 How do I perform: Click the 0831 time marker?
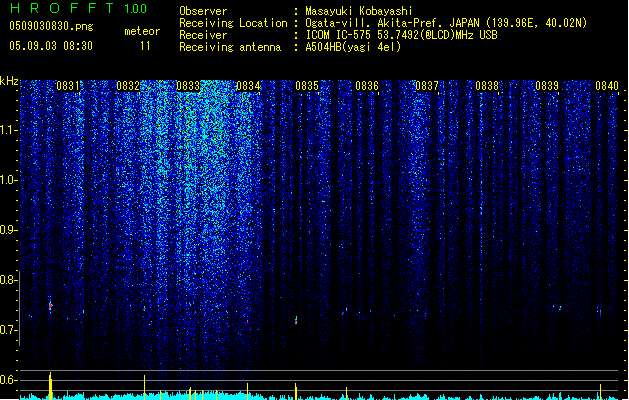pyautogui.click(x=68, y=86)
